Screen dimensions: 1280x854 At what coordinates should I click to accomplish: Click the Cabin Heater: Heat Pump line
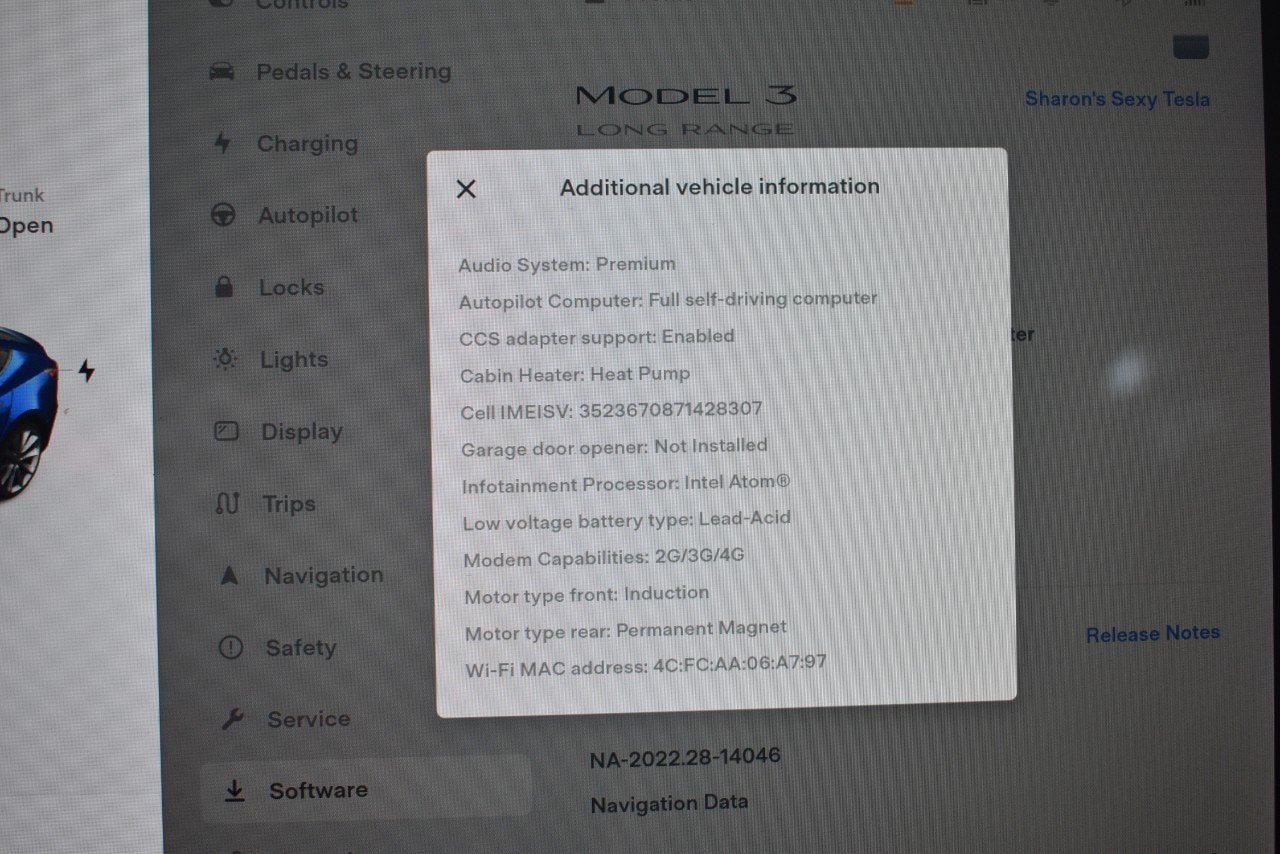(x=575, y=374)
